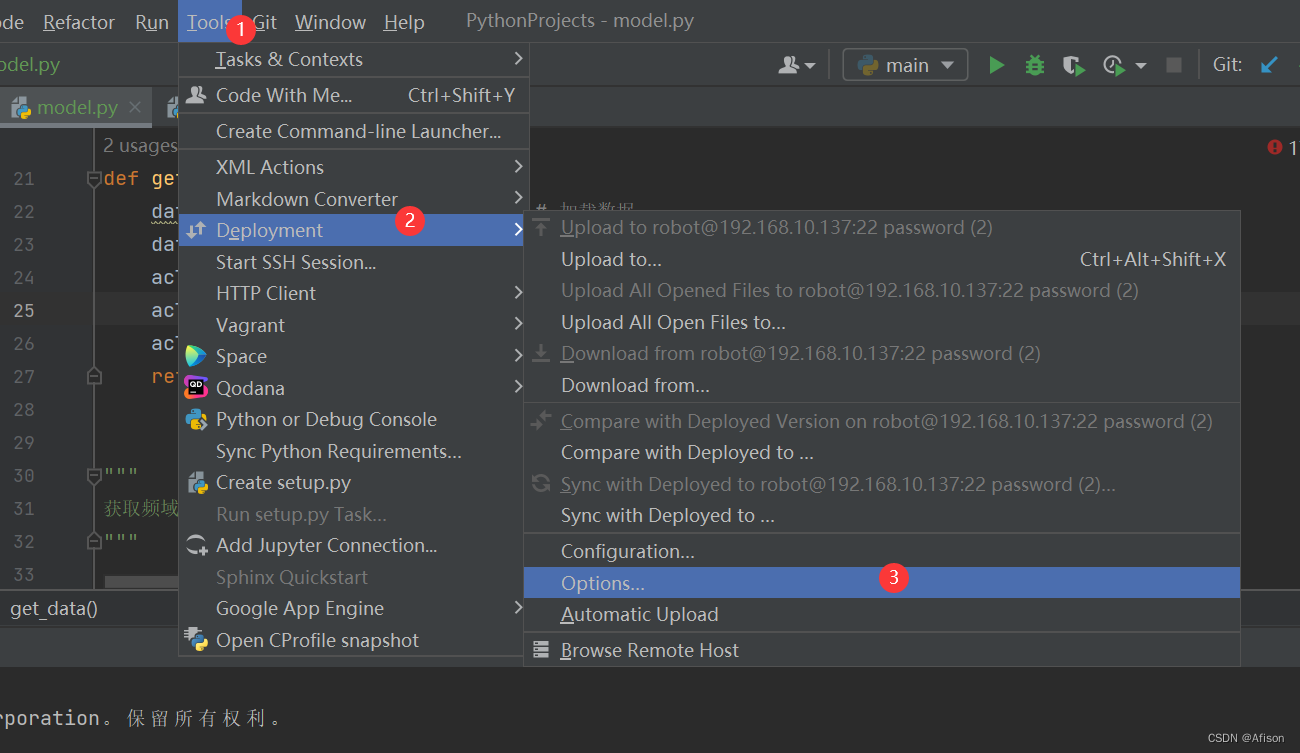Click Create setup.py icon
Image resolution: width=1300 pixels, height=753 pixels.
tap(196, 482)
